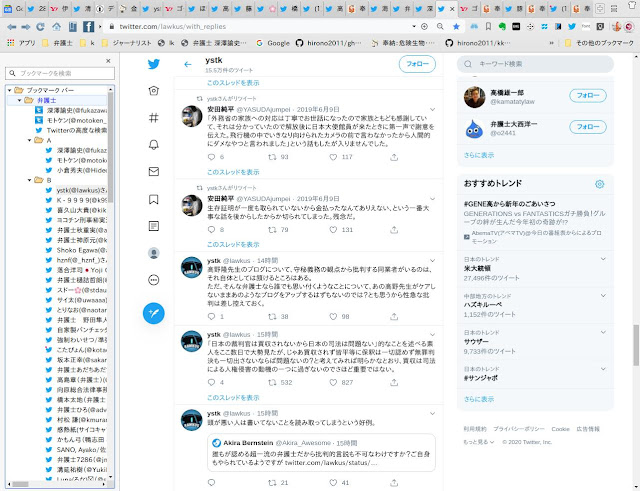Open trends settings gear icon
The width and height of the screenshot is (640, 491).
(600, 184)
